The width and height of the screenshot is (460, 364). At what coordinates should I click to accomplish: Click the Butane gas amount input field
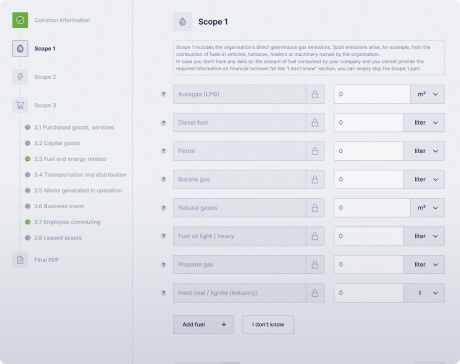click(x=369, y=179)
